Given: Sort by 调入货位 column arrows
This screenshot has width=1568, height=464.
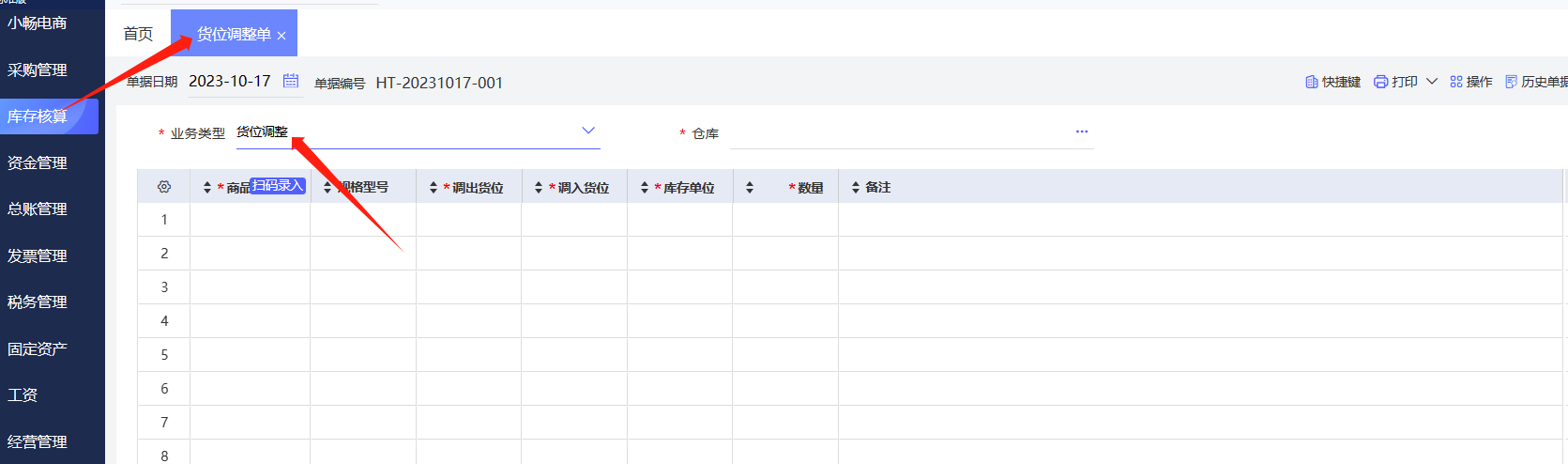Looking at the screenshot, I should click(539, 188).
